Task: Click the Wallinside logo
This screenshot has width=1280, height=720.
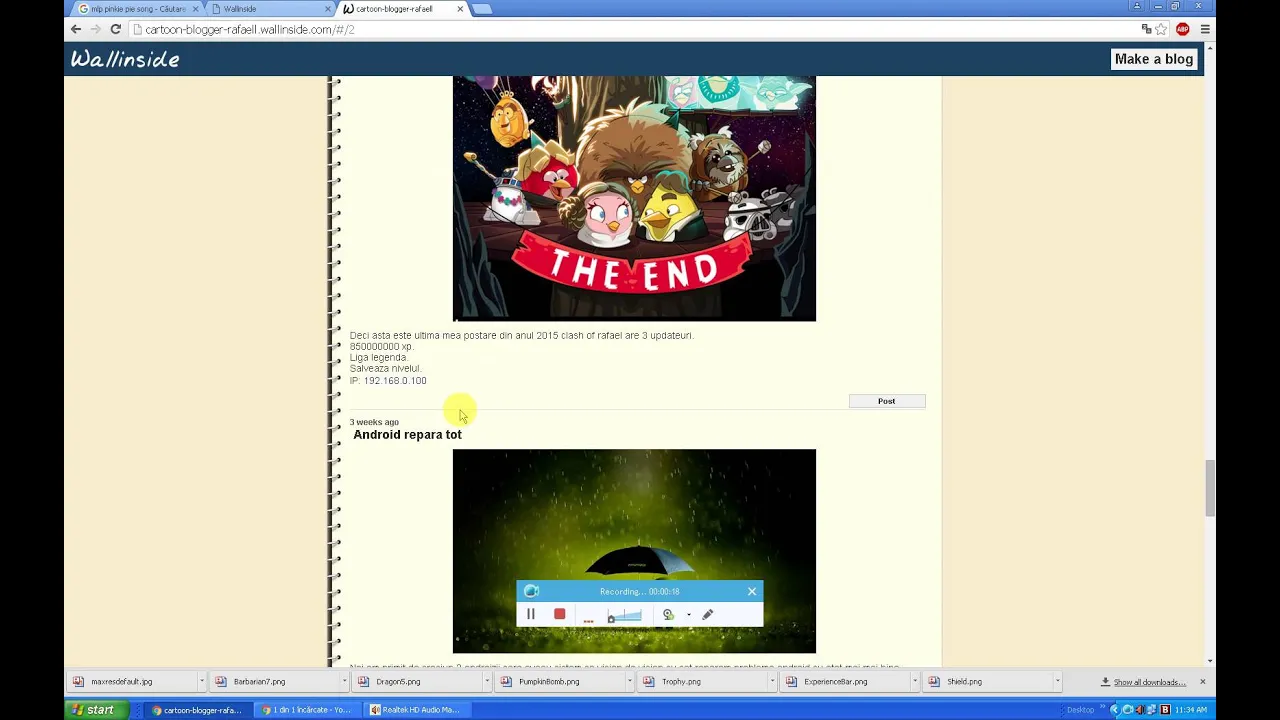Action: 125,60
